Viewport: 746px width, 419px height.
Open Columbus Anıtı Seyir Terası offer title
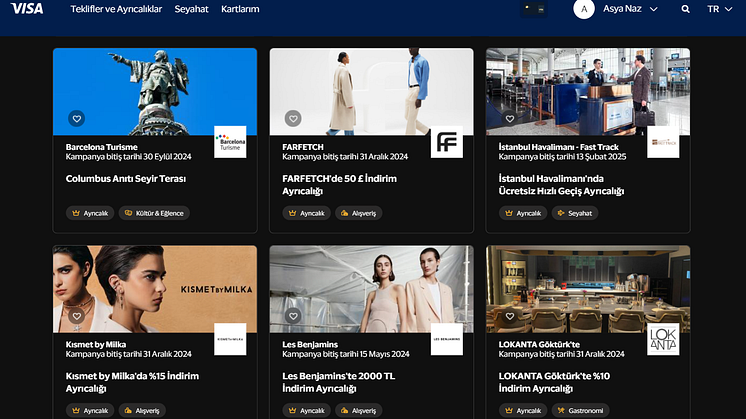(126, 179)
